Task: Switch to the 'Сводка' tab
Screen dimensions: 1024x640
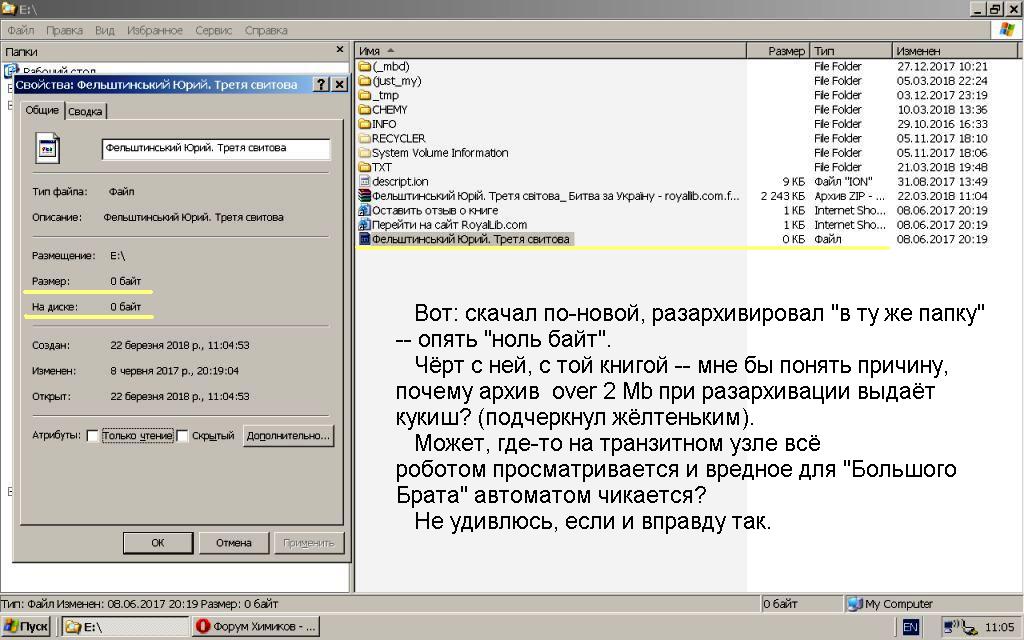Action: click(85, 112)
